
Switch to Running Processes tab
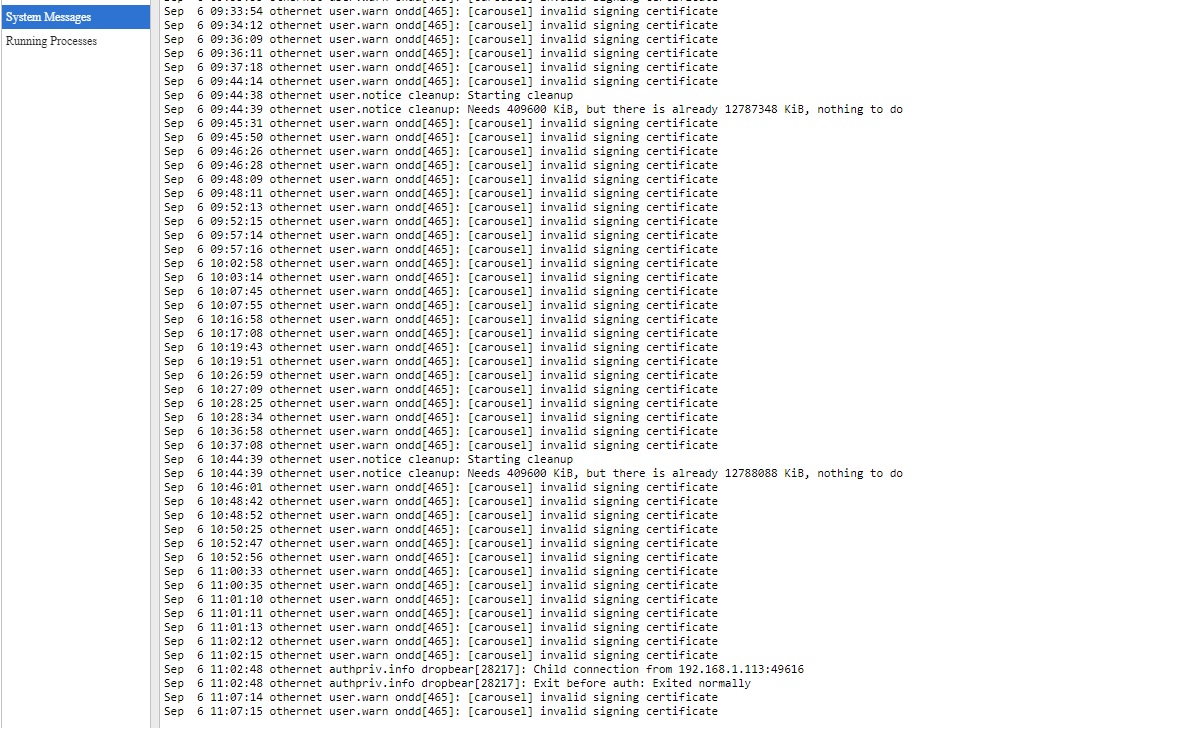click(51, 41)
